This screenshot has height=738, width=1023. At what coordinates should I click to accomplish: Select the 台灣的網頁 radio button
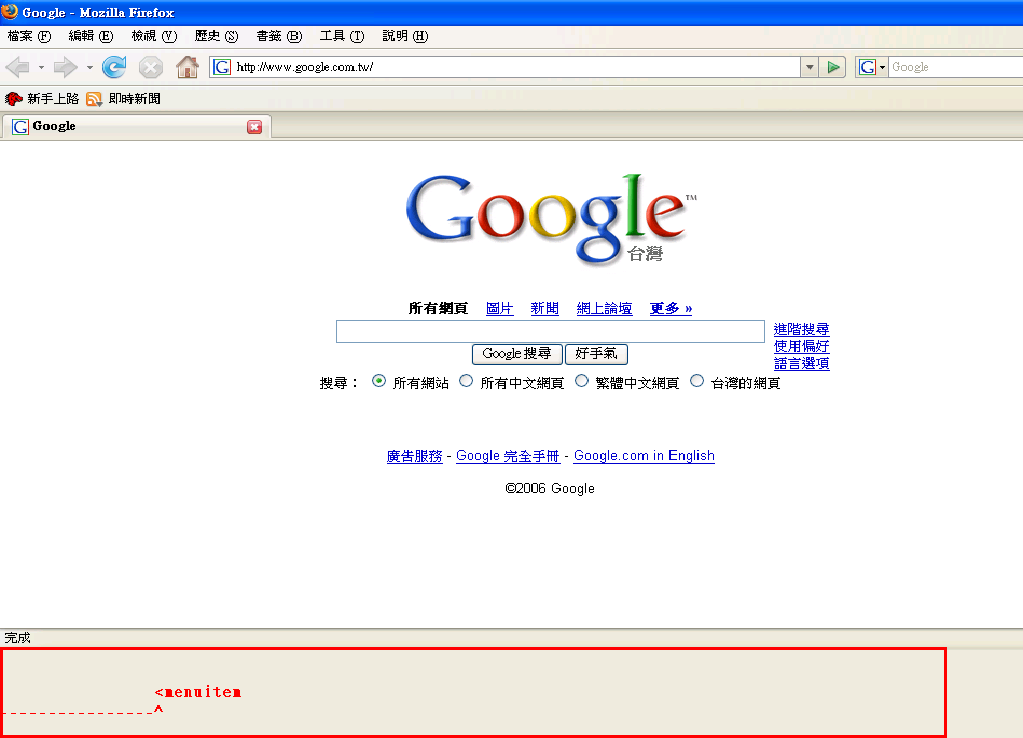coord(697,381)
